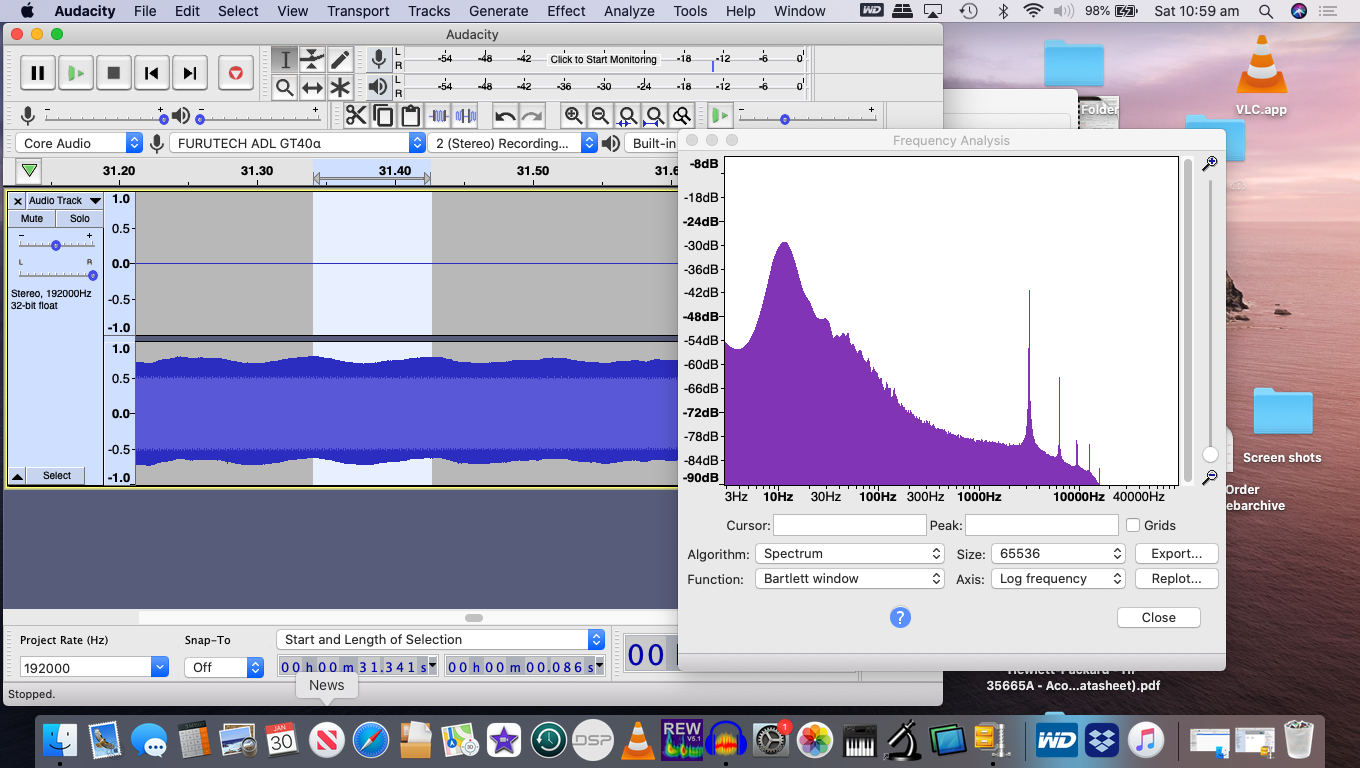1360x768 pixels.
Task: Click Fit Project to Width icon
Action: coord(654,116)
